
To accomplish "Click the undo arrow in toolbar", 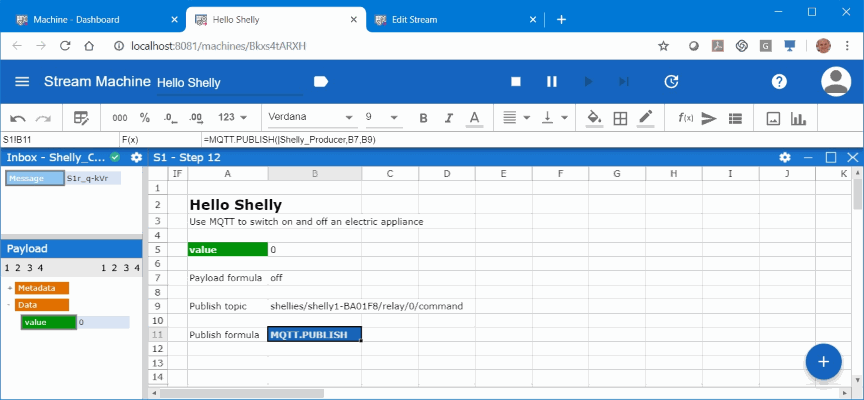I will [17, 118].
